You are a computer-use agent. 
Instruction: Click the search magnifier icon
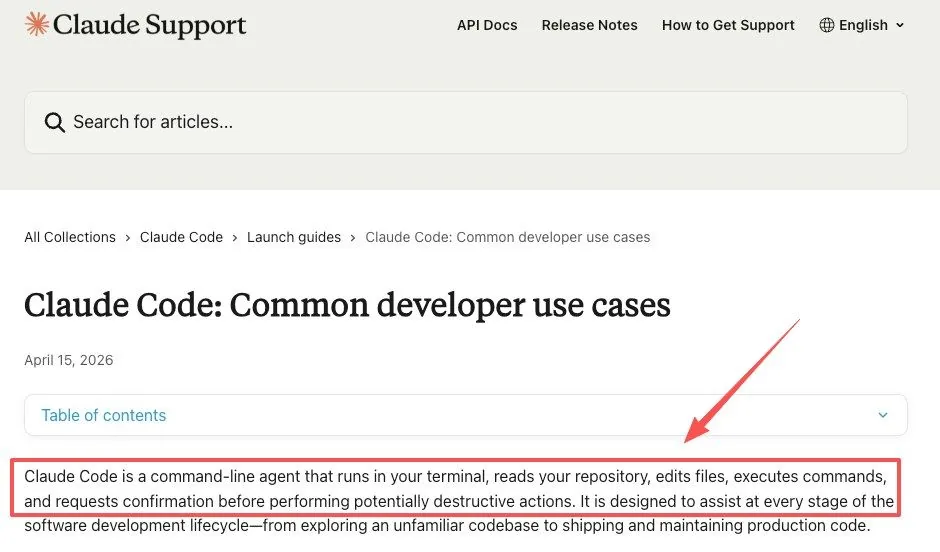[55, 122]
